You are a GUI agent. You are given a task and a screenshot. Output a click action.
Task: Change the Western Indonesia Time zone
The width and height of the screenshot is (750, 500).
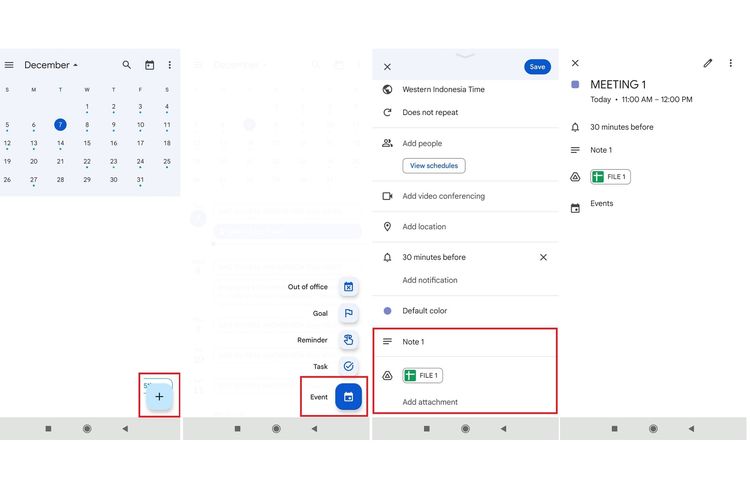tap(443, 89)
